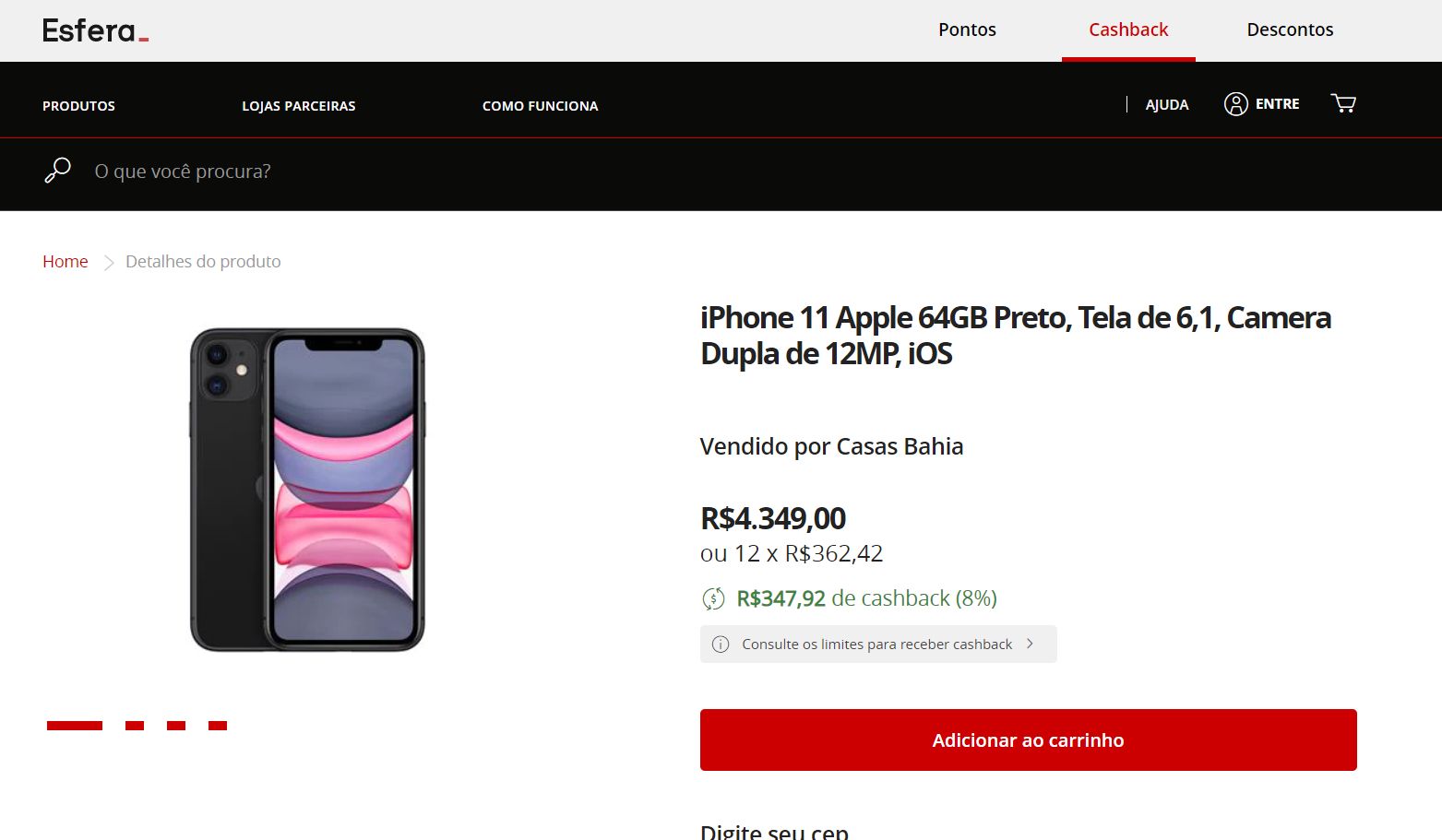Open the shopping cart icon
1442x840 pixels.
1343,103
